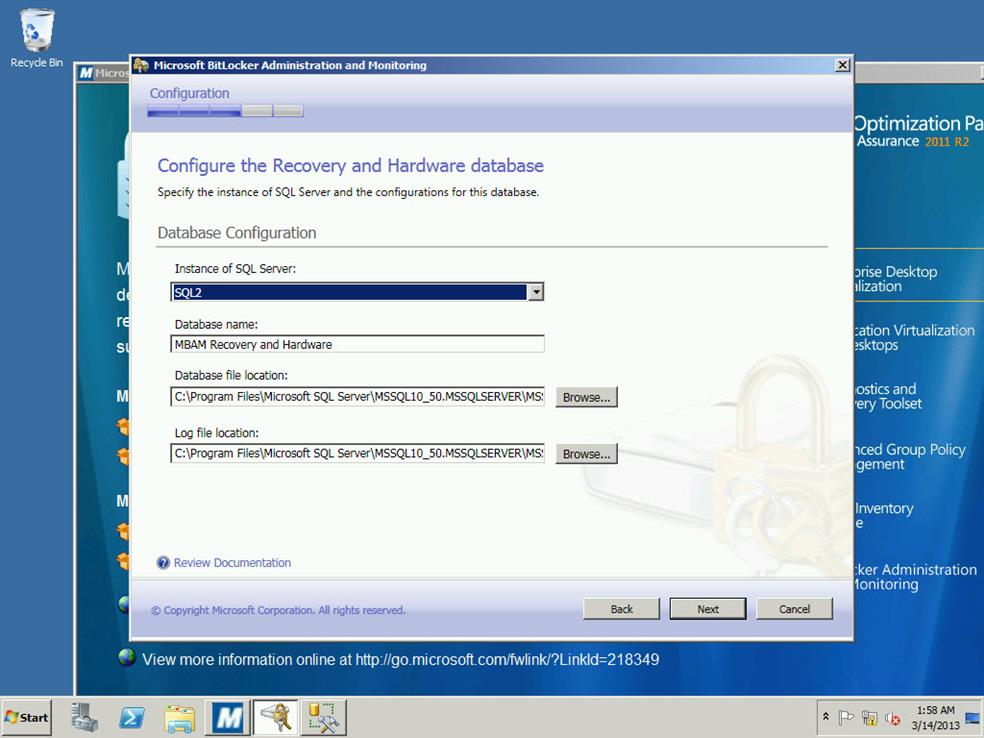
Task: Click the muted volume tray icon
Action: [892, 717]
